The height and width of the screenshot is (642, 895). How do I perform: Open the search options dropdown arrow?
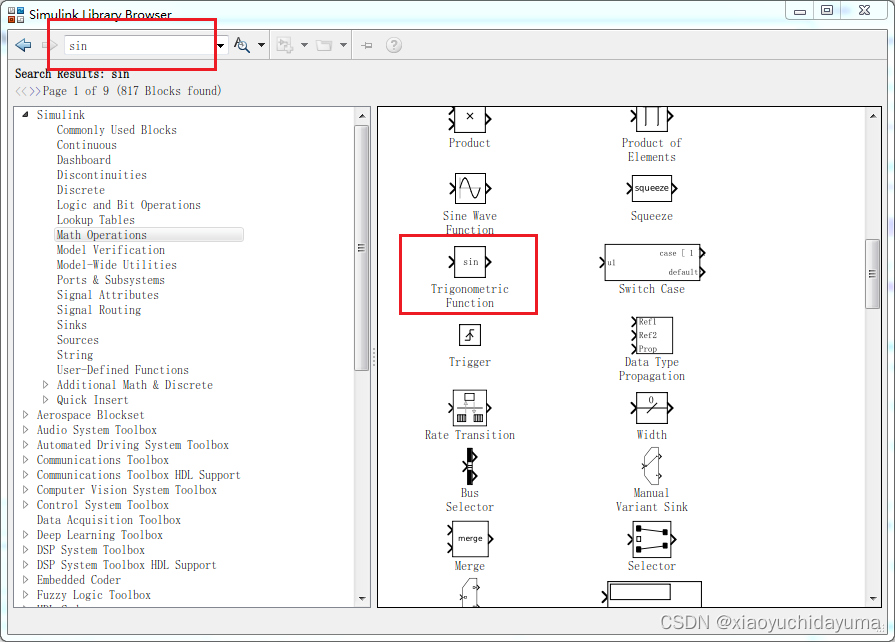pyautogui.click(x=261, y=45)
